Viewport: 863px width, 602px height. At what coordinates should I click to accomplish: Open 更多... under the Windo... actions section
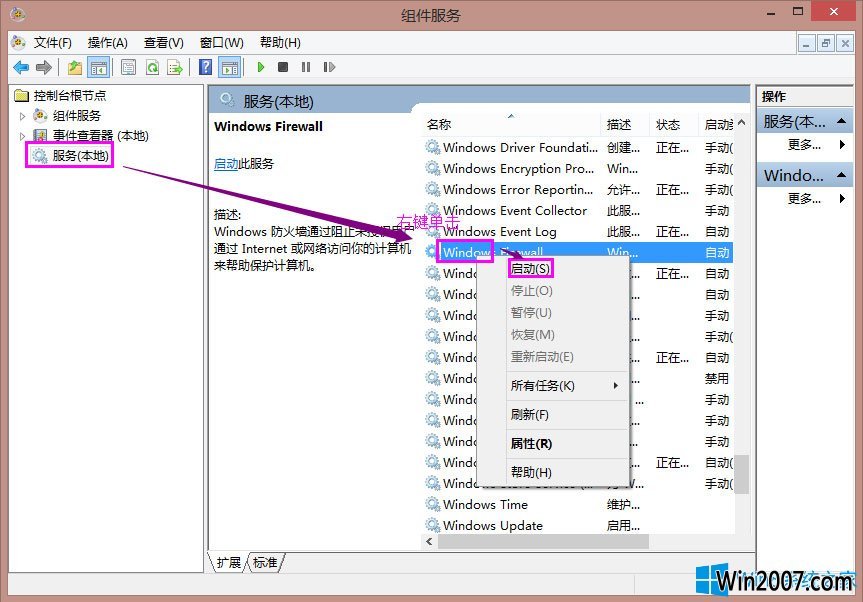tap(804, 198)
